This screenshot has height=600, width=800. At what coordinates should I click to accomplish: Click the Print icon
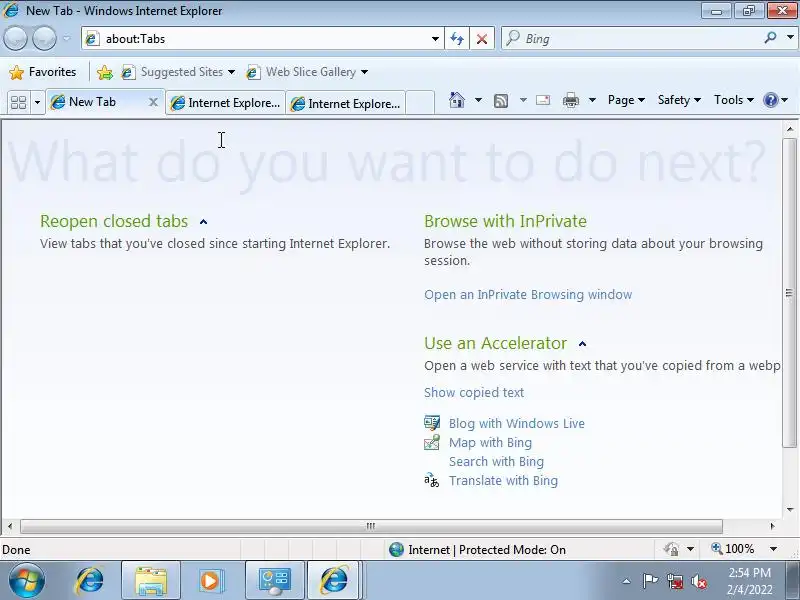tap(570, 101)
